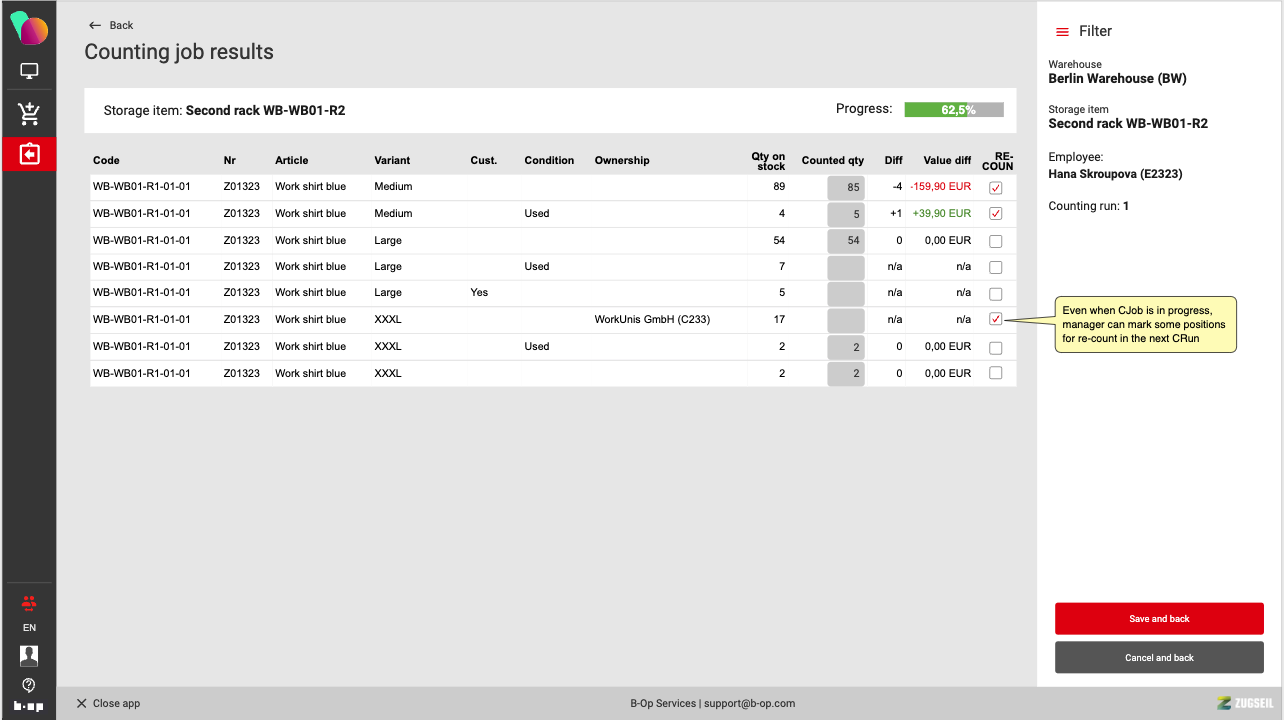Screen dimensions: 1284x720
Task: Open the EN language selector
Action: click(29, 628)
